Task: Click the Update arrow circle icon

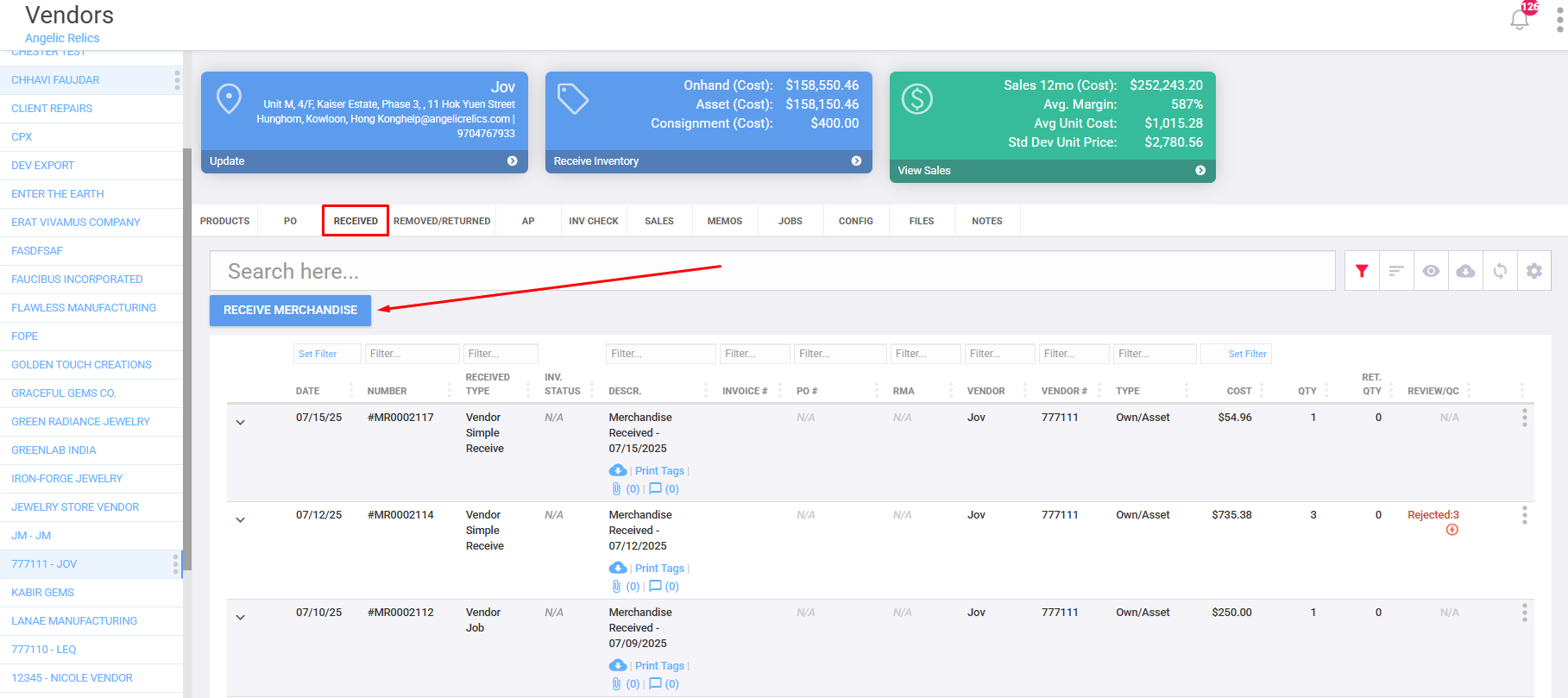Action: coord(513,161)
